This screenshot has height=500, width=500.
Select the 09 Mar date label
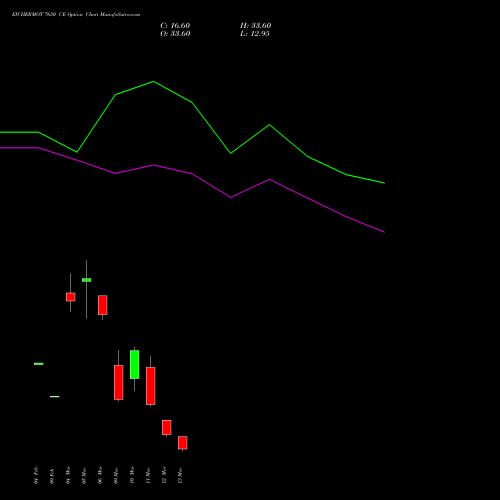tap(116, 475)
